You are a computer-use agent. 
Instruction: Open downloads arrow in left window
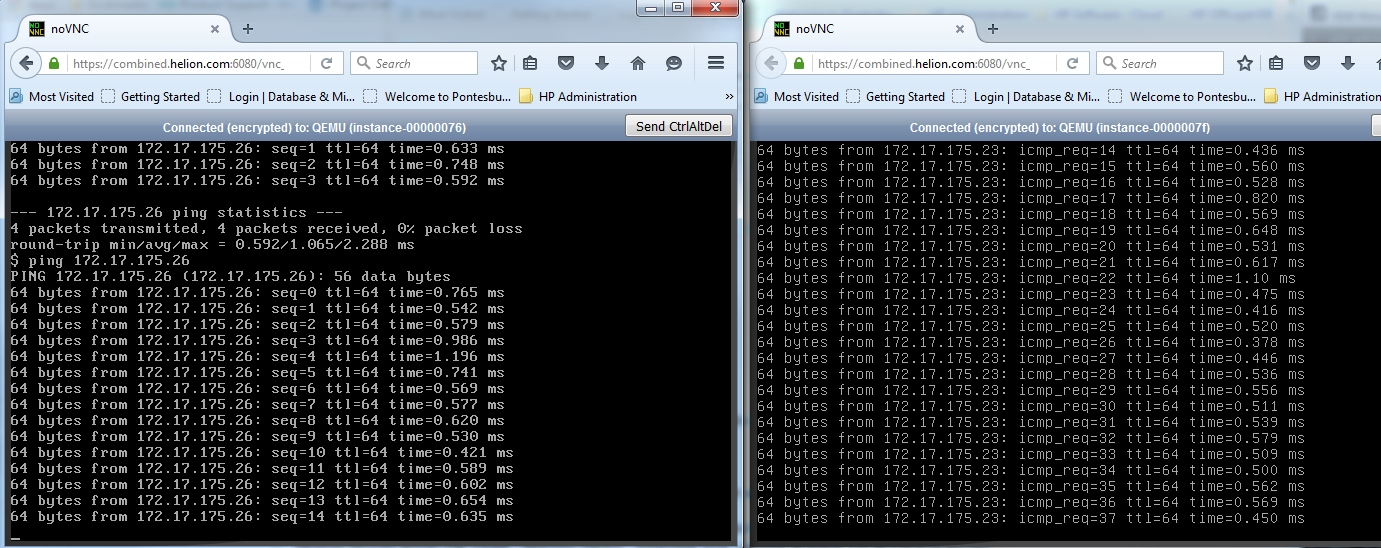602,63
